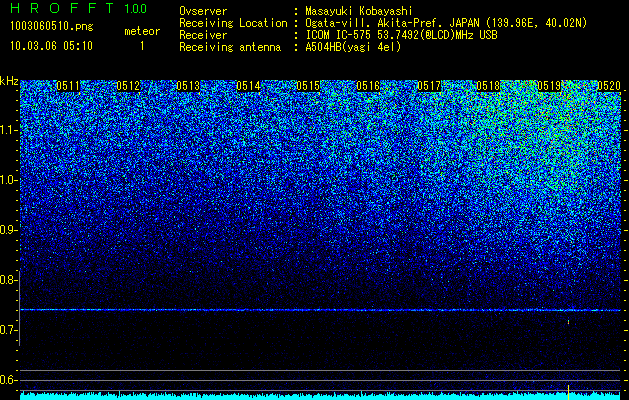The height and width of the screenshot is (400, 629).
Task: Click the 0516 time marker
Action: (x=368, y=85)
